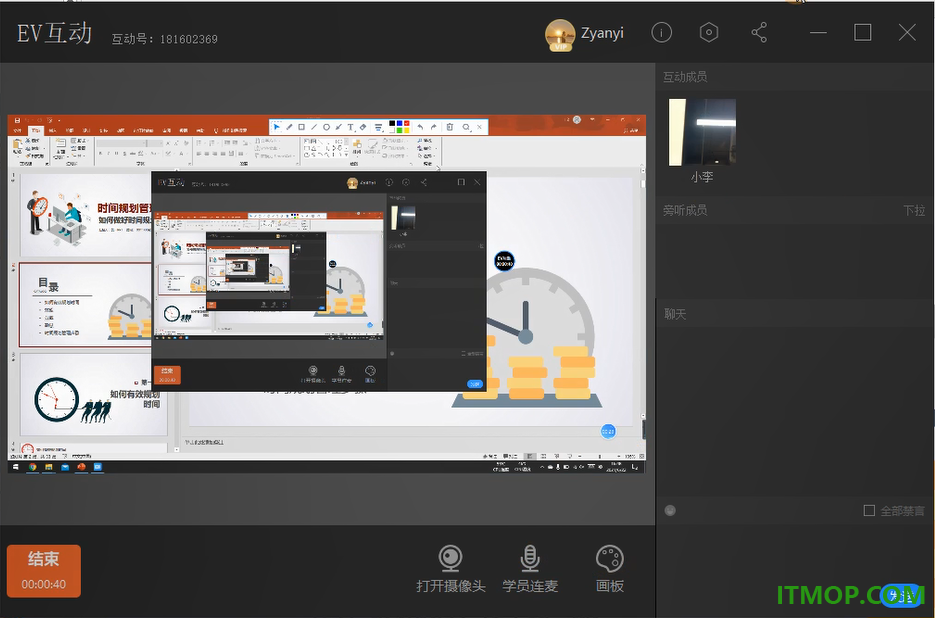The width and height of the screenshot is (935, 618).
Task: Pick the blue color swatch
Action: 400,123
